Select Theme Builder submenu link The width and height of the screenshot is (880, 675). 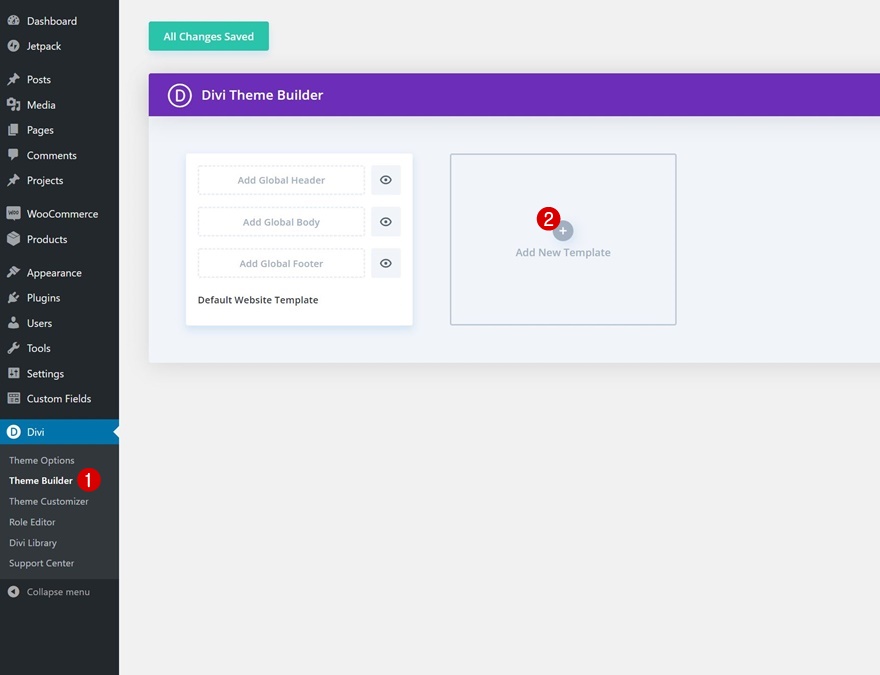click(41, 480)
